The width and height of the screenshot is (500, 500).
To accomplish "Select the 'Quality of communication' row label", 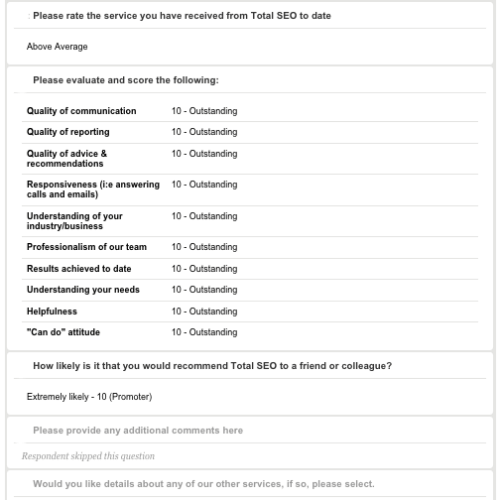I will [x=81, y=111].
